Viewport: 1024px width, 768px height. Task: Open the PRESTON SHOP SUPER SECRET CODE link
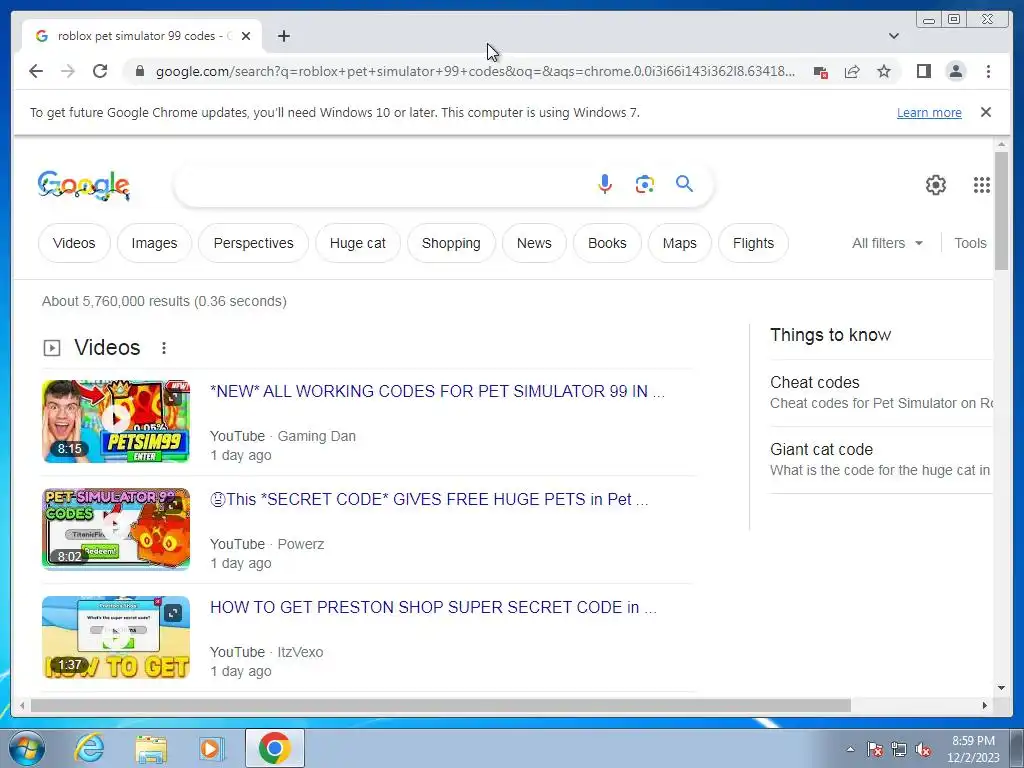coord(433,607)
